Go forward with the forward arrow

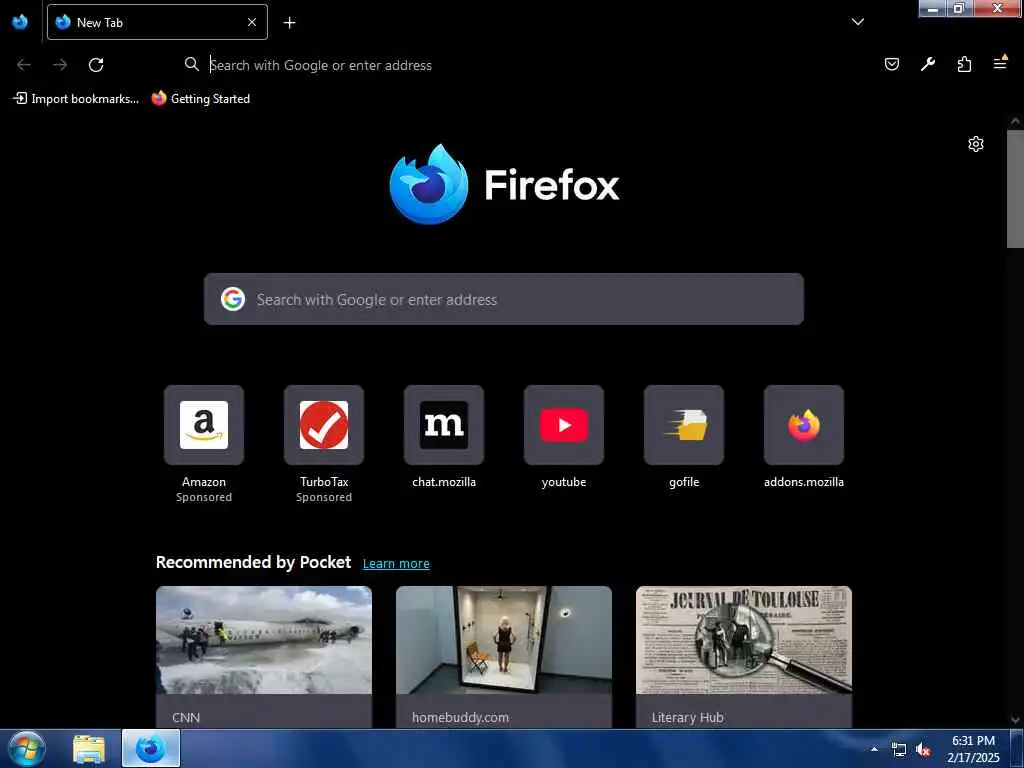pyautogui.click(x=60, y=65)
